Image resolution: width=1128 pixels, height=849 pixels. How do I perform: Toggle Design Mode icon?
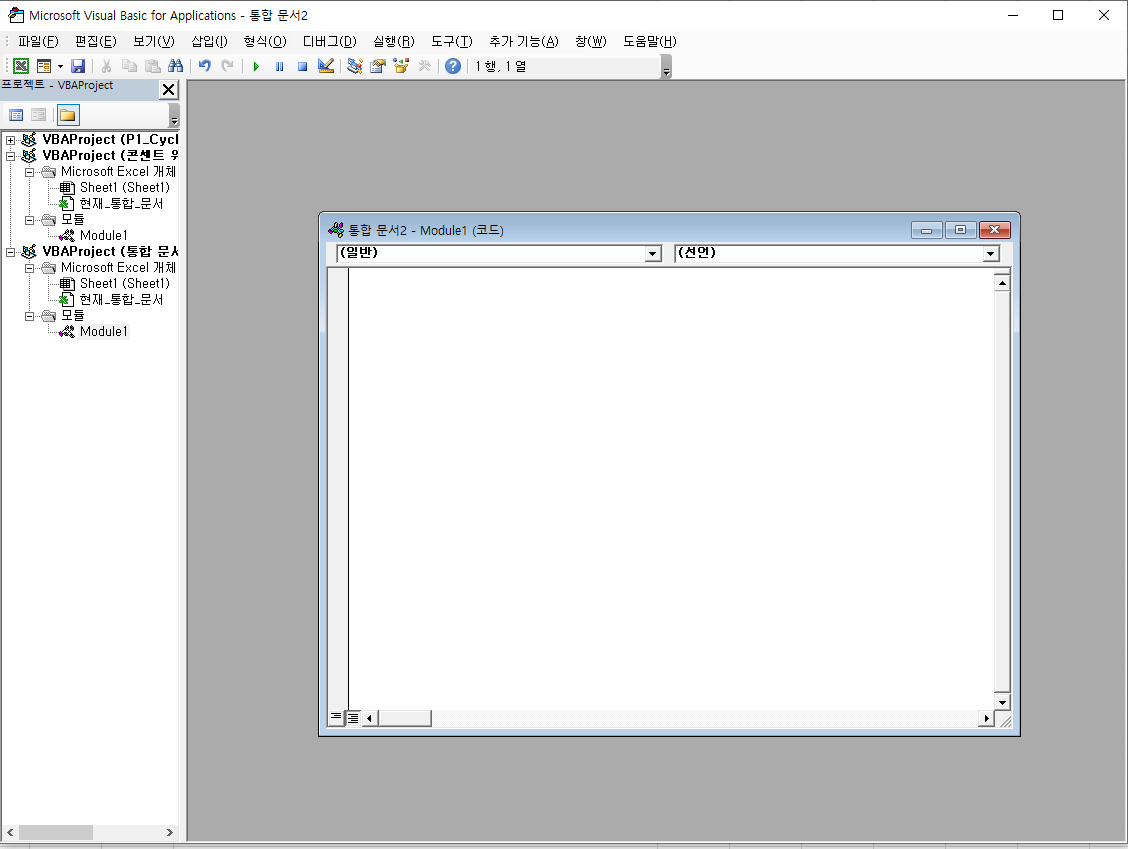click(x=326, y=66)
